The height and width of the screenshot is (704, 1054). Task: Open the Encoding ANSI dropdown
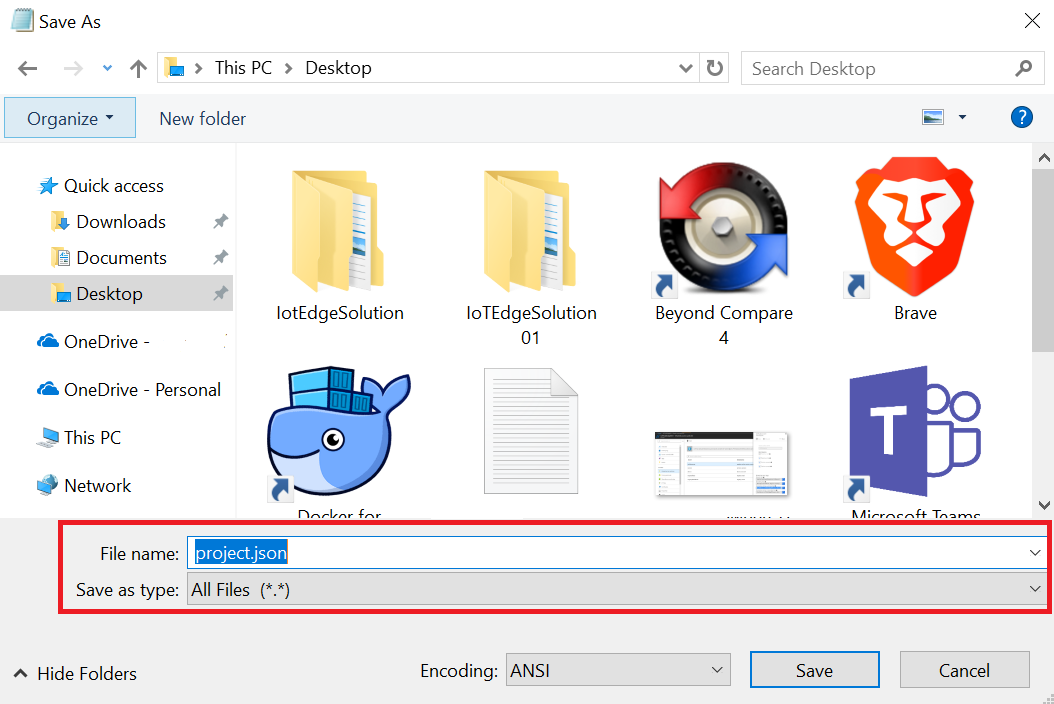pyautogui.click(x=618, y=670)
